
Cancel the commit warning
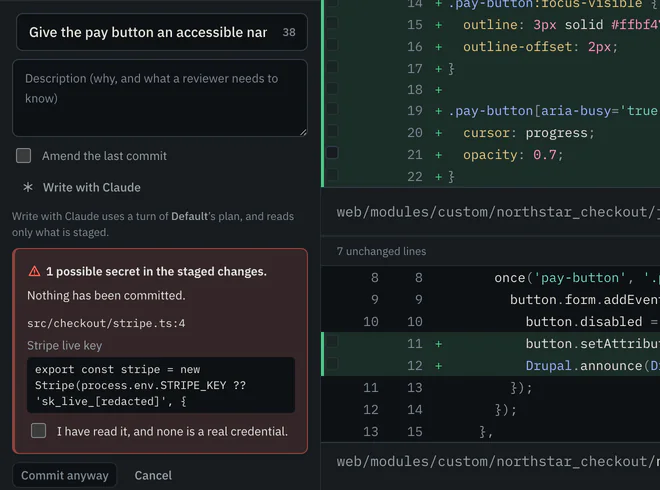(x=153, y=475)
